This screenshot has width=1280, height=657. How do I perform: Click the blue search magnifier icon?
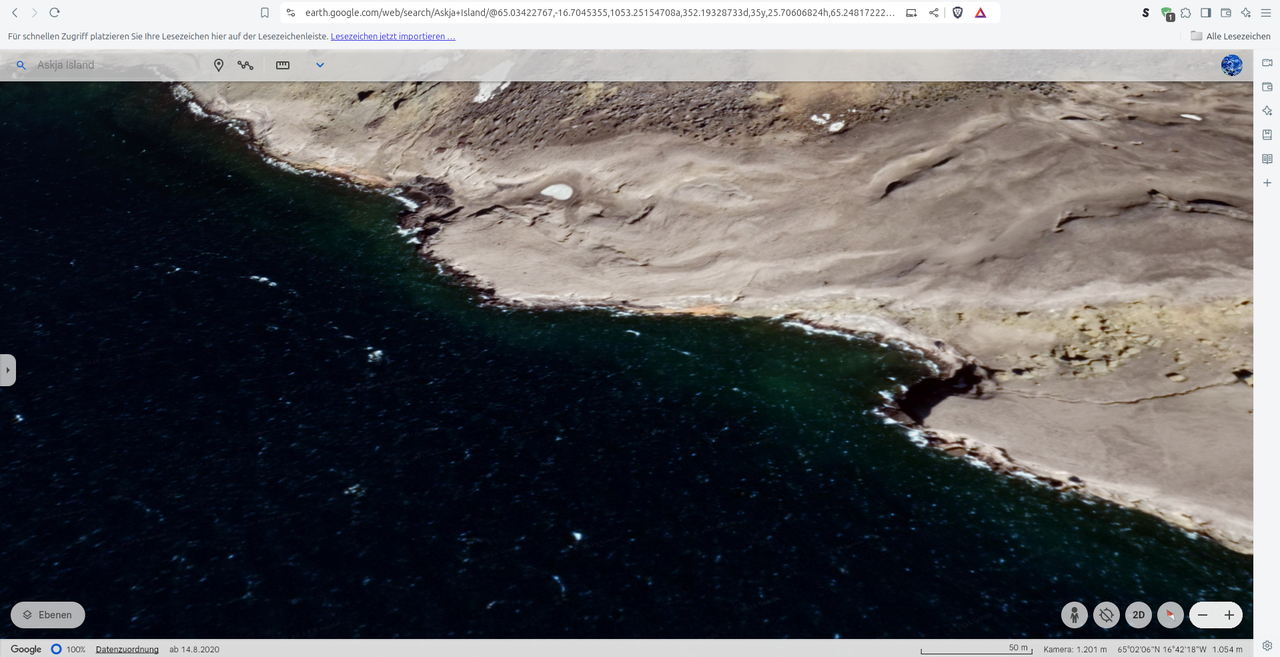pos(19,65)
